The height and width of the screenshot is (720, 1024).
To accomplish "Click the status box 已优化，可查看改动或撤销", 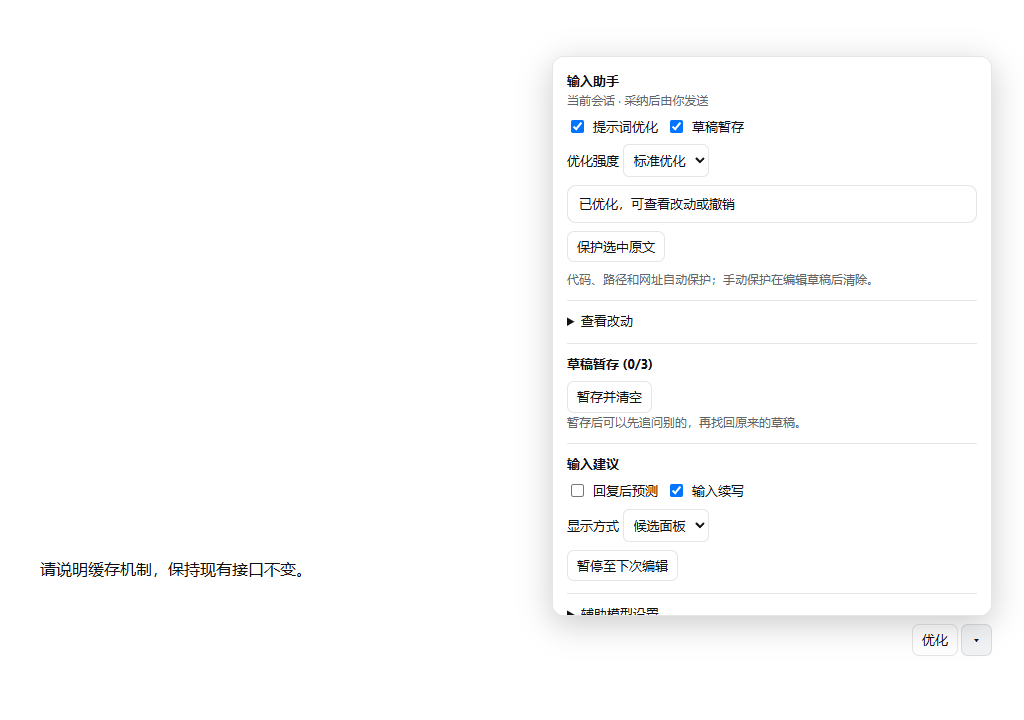I will pyautogui.click(x=772, y=205).
